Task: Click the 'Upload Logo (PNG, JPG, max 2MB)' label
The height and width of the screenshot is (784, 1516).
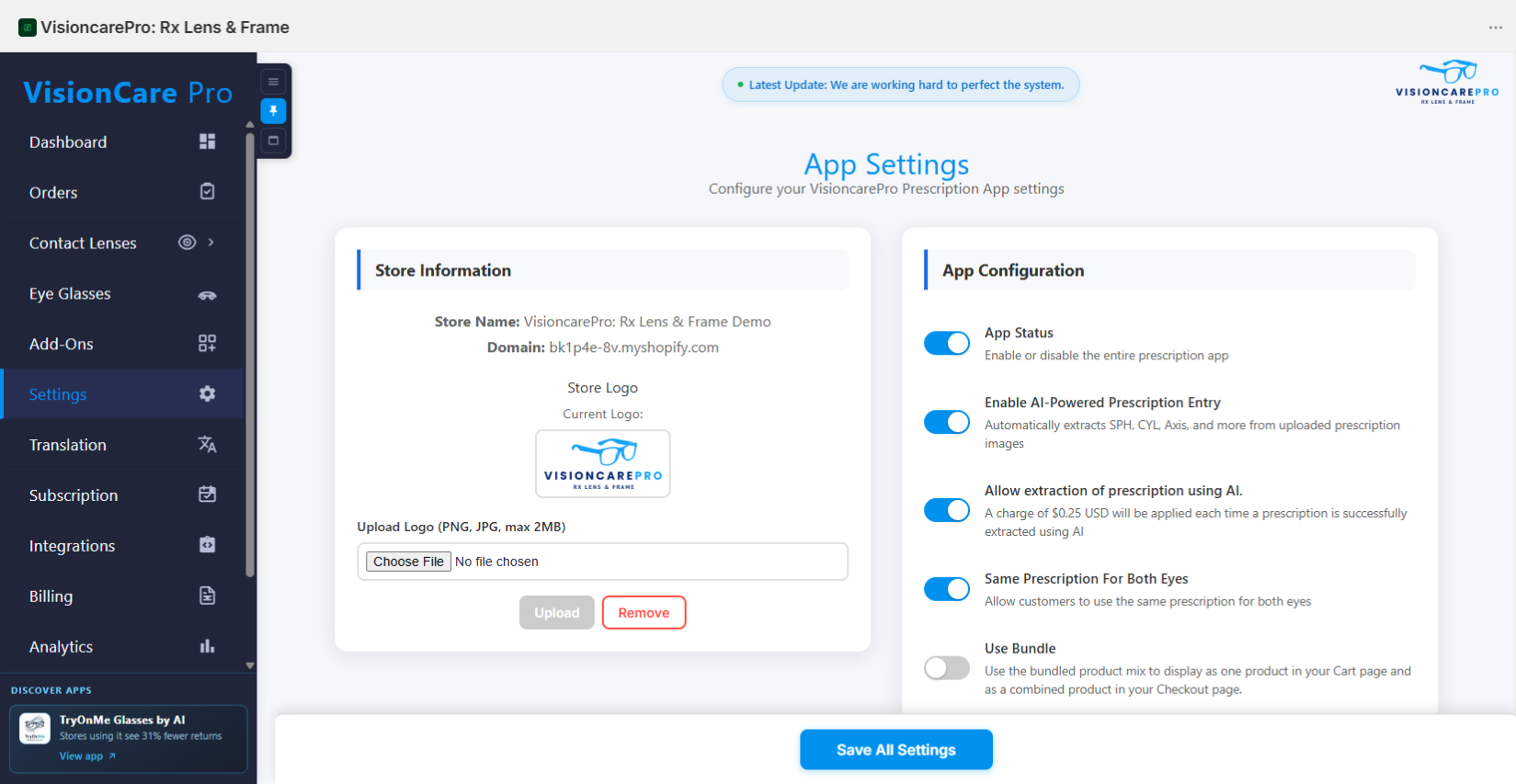Action: (462, 527)
